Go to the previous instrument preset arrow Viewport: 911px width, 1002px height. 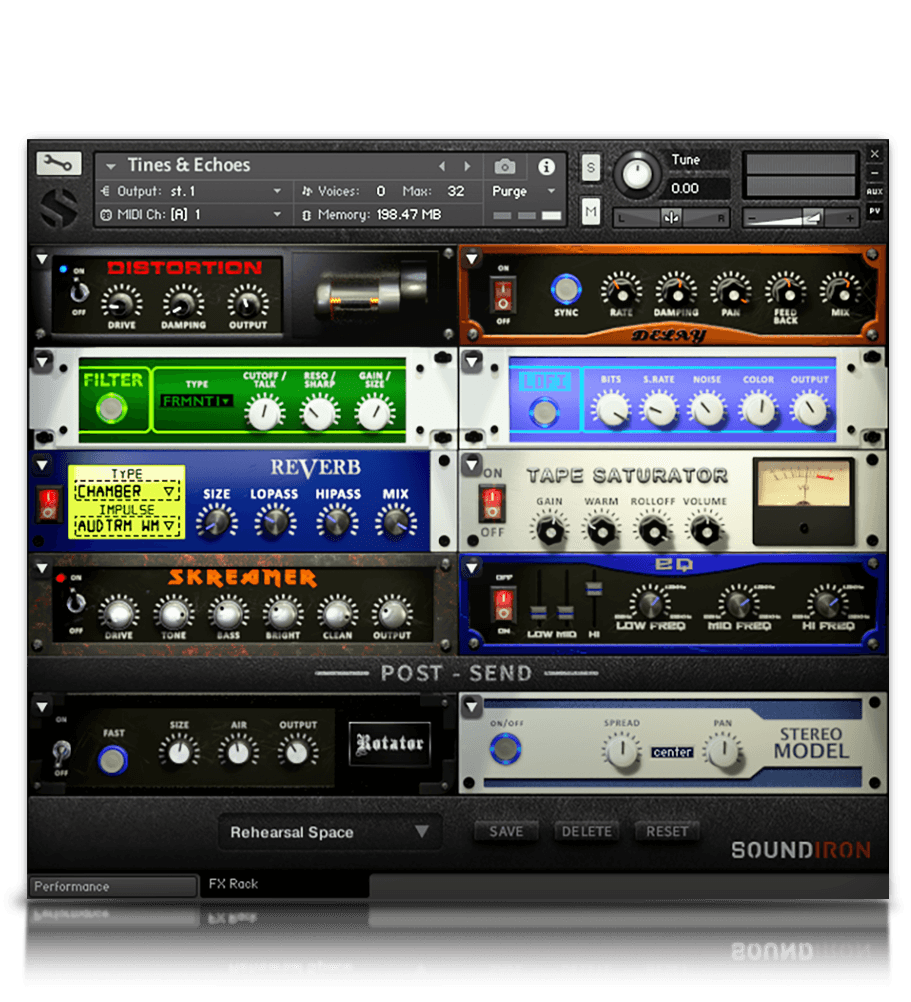(442, 166)
